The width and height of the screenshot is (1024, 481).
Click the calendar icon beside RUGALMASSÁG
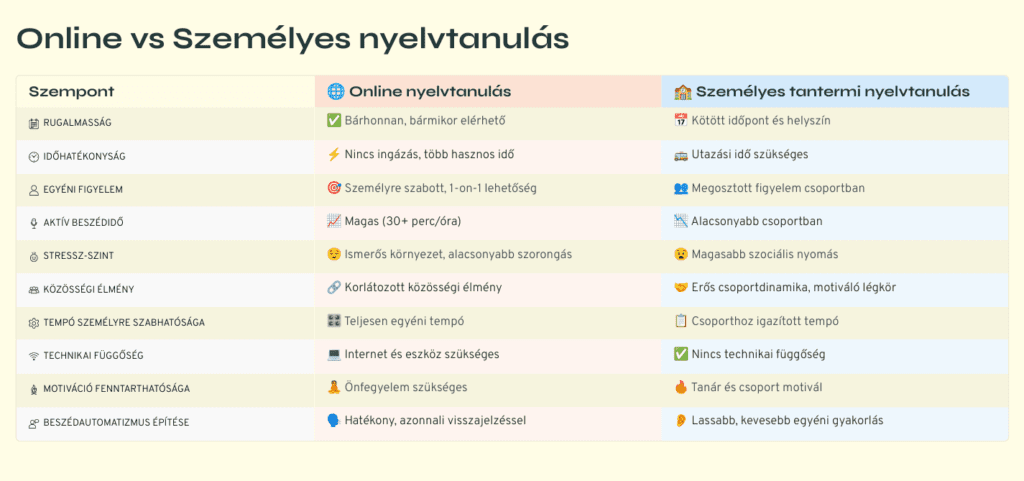pyautogui.click(x=34, y=123)
